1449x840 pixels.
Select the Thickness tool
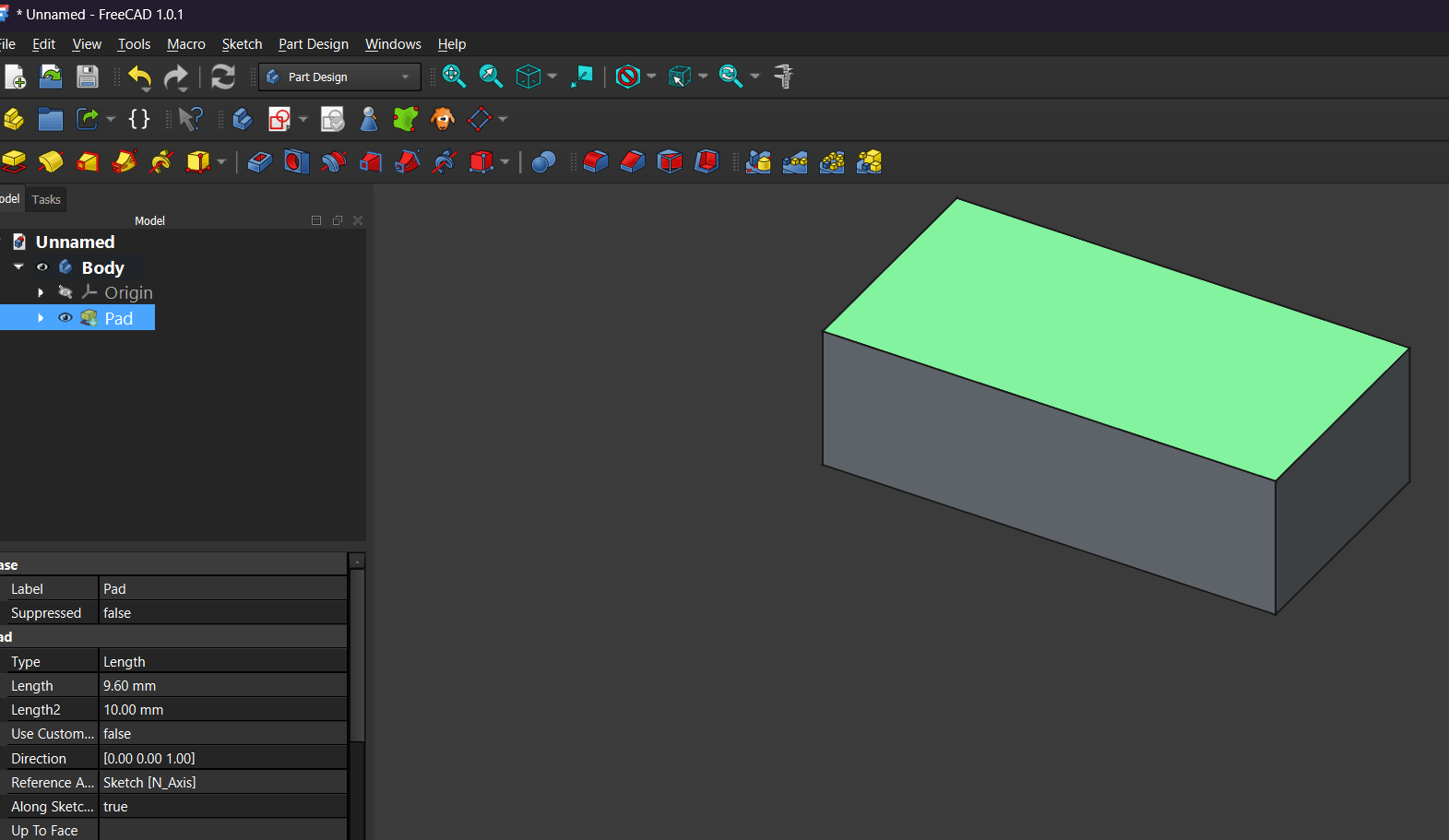[x=707, y=162]
